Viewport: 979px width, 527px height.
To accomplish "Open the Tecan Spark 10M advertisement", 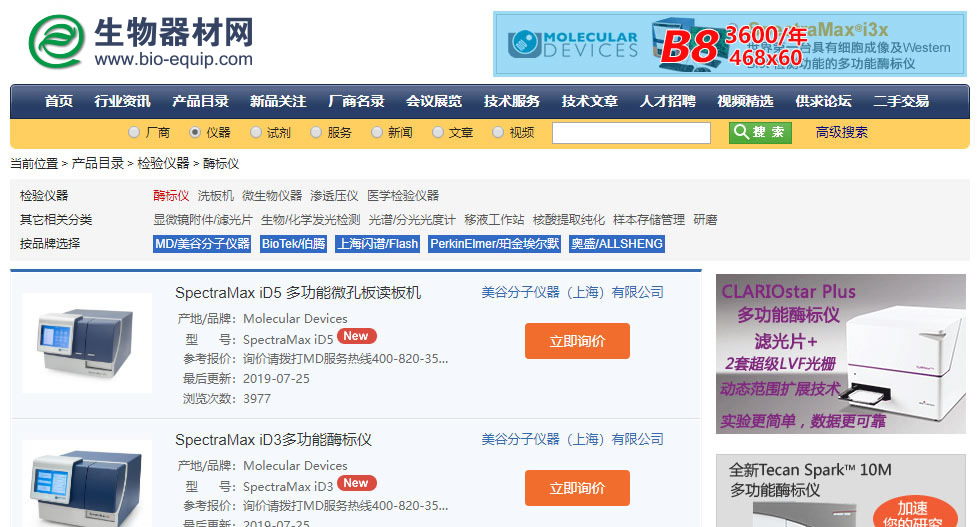I will click(x=842, y=491).
